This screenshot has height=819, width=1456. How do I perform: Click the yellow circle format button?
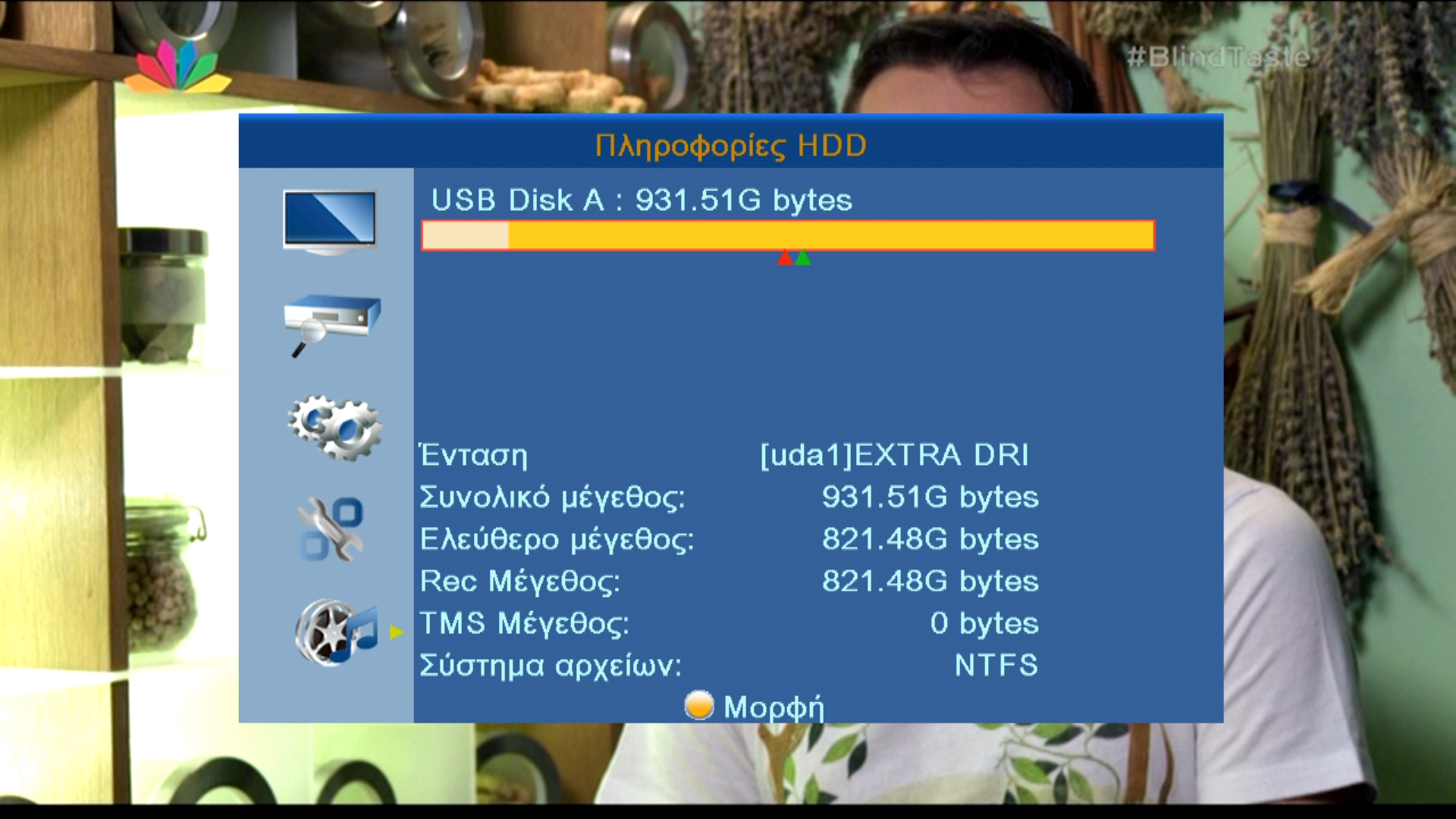(x=698, y=705)
